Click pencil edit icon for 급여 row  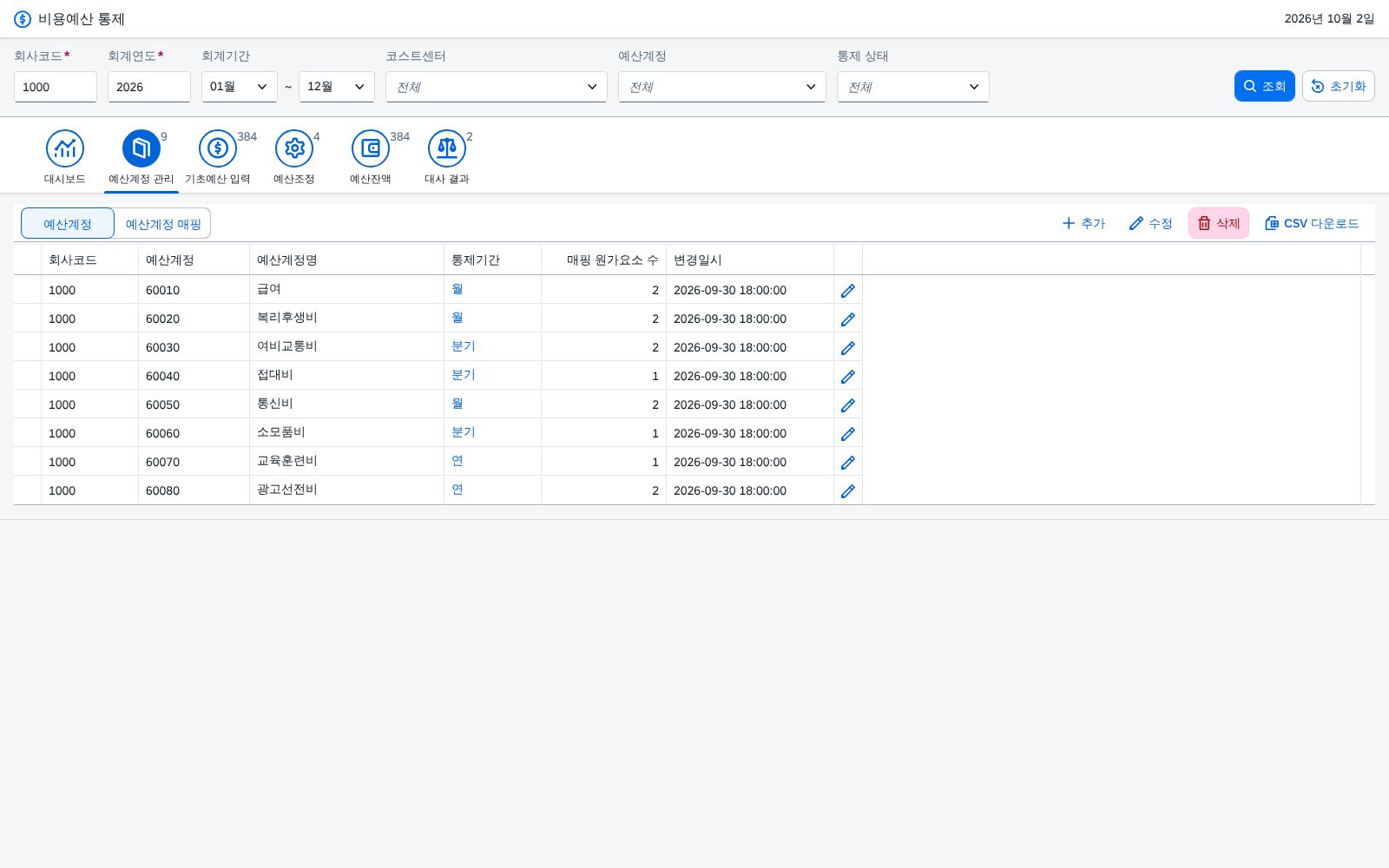click(x=848, y=291)
